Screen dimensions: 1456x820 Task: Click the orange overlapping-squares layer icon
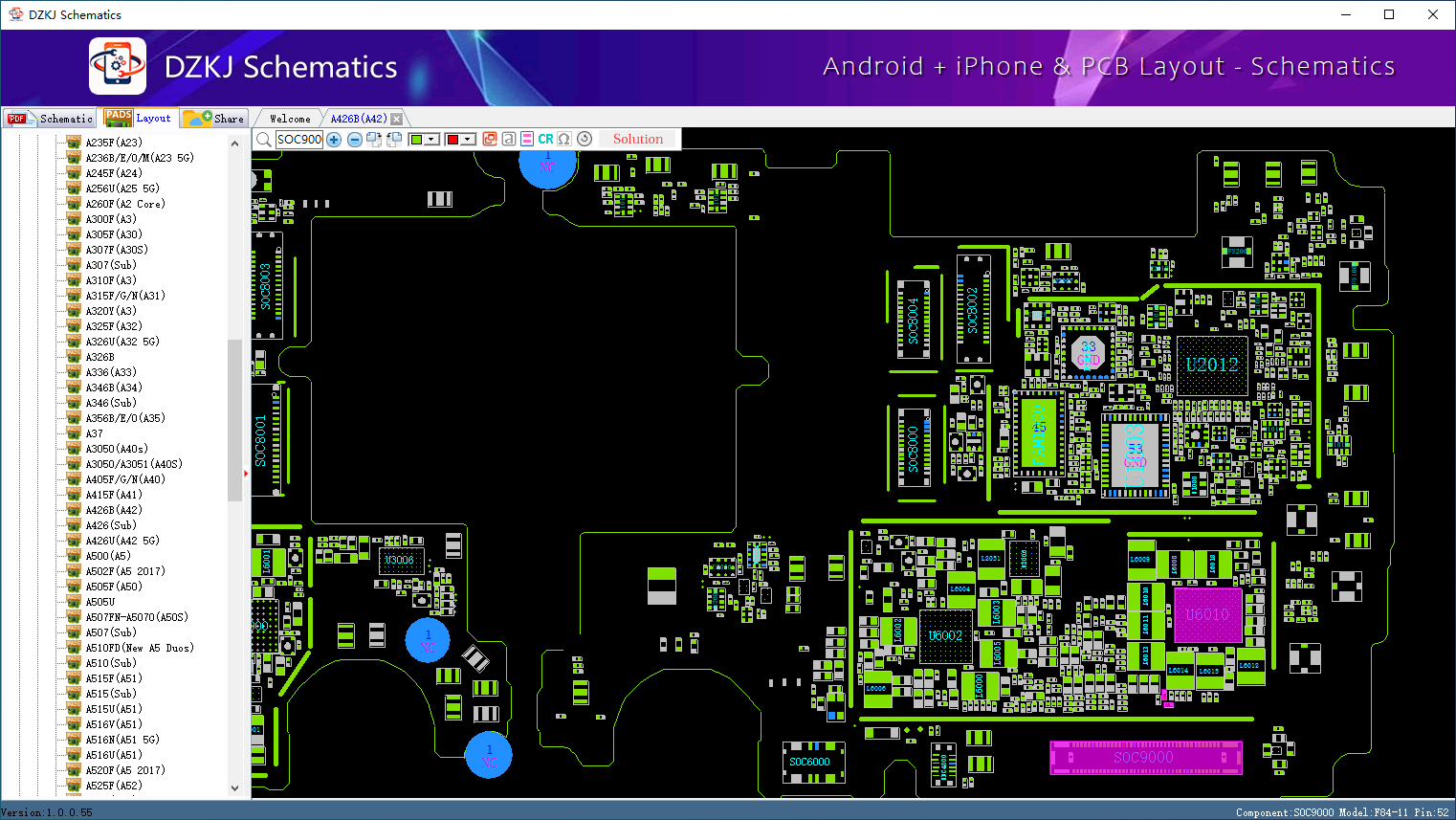(x=490, y=140)
